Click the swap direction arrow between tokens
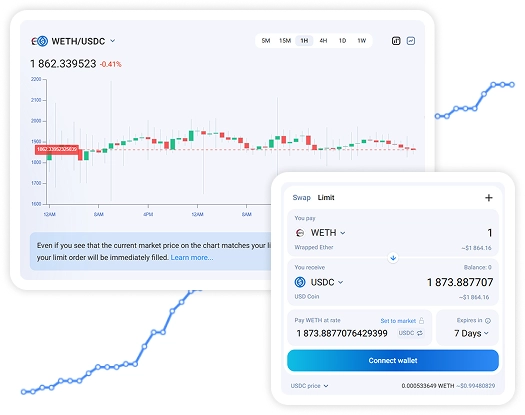This screenshot has width=525, height=415. pos(393,258)
